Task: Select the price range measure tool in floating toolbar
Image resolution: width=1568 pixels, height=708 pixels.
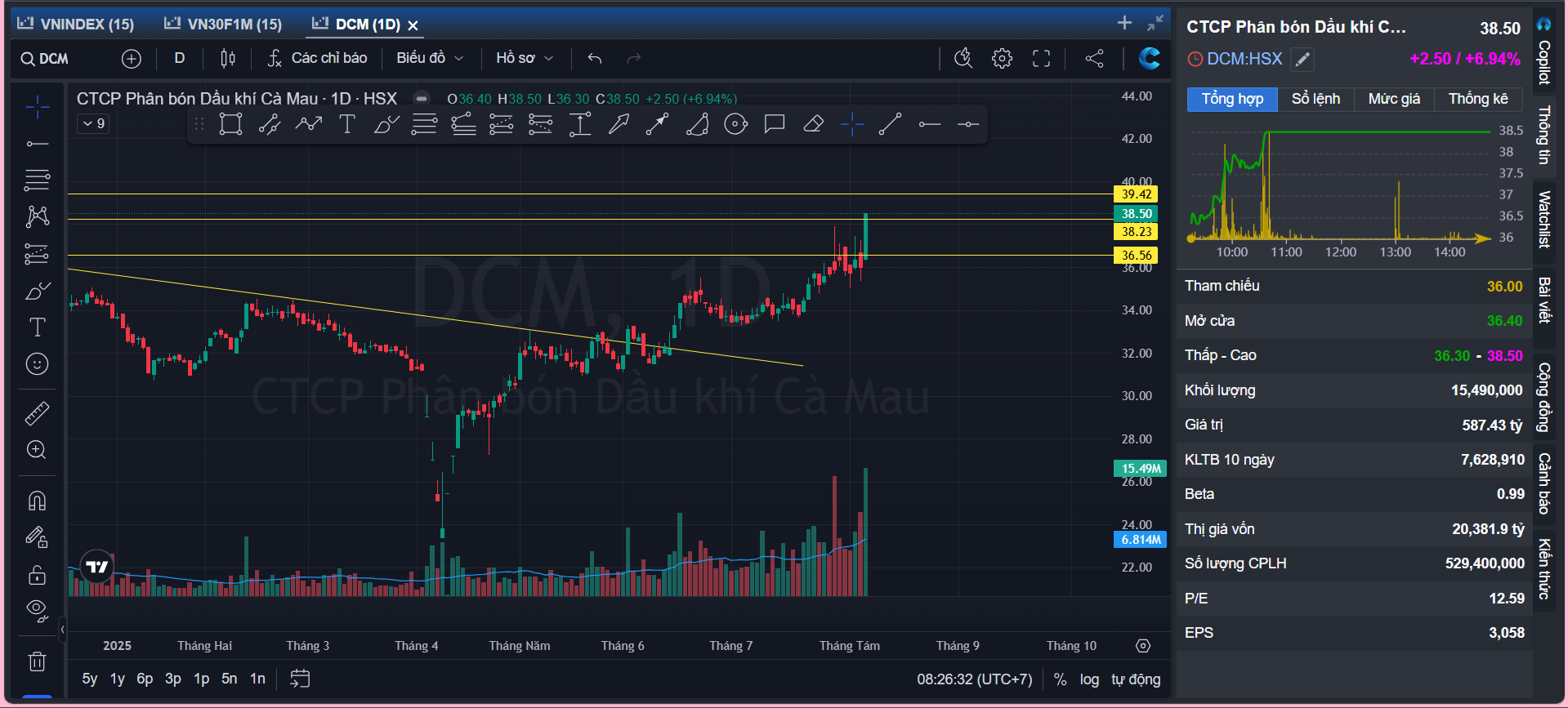Action: 579,124
